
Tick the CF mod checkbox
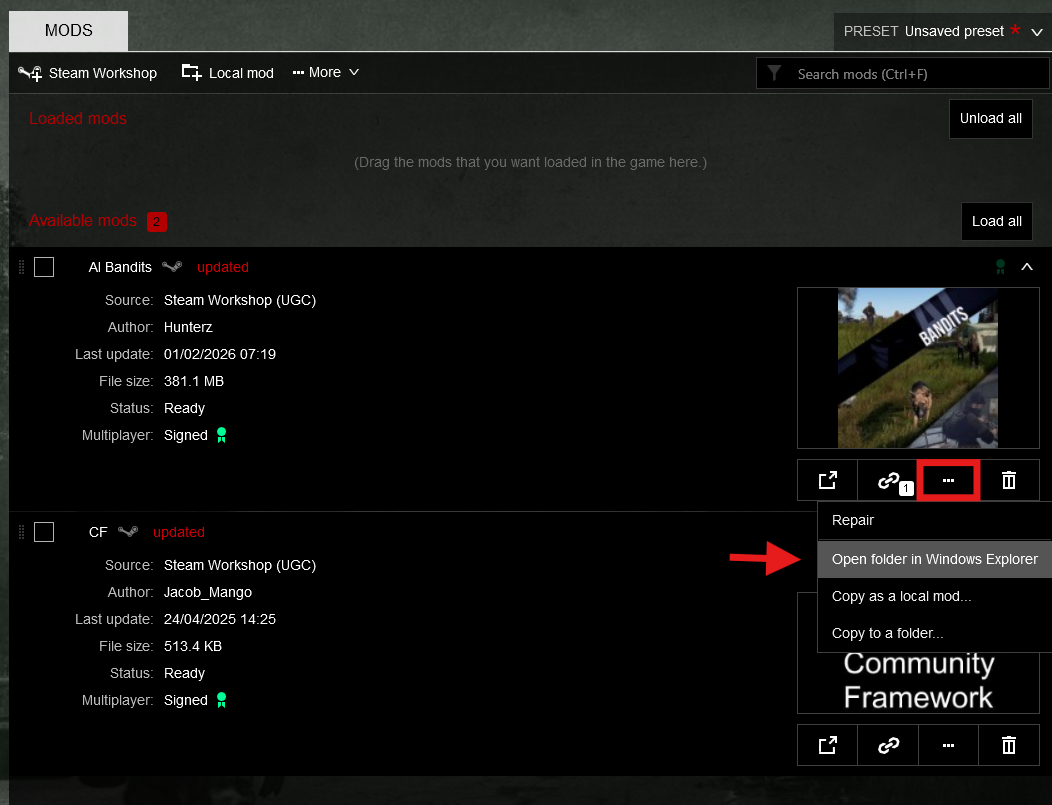point(44,532)
